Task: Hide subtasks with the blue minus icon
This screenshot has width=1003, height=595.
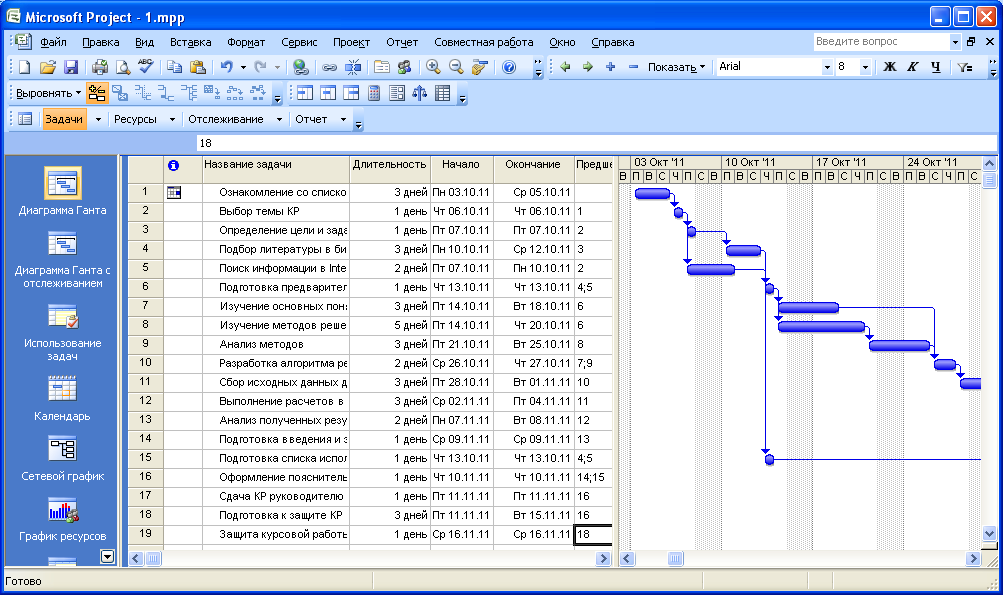Action: click(633, 67)
